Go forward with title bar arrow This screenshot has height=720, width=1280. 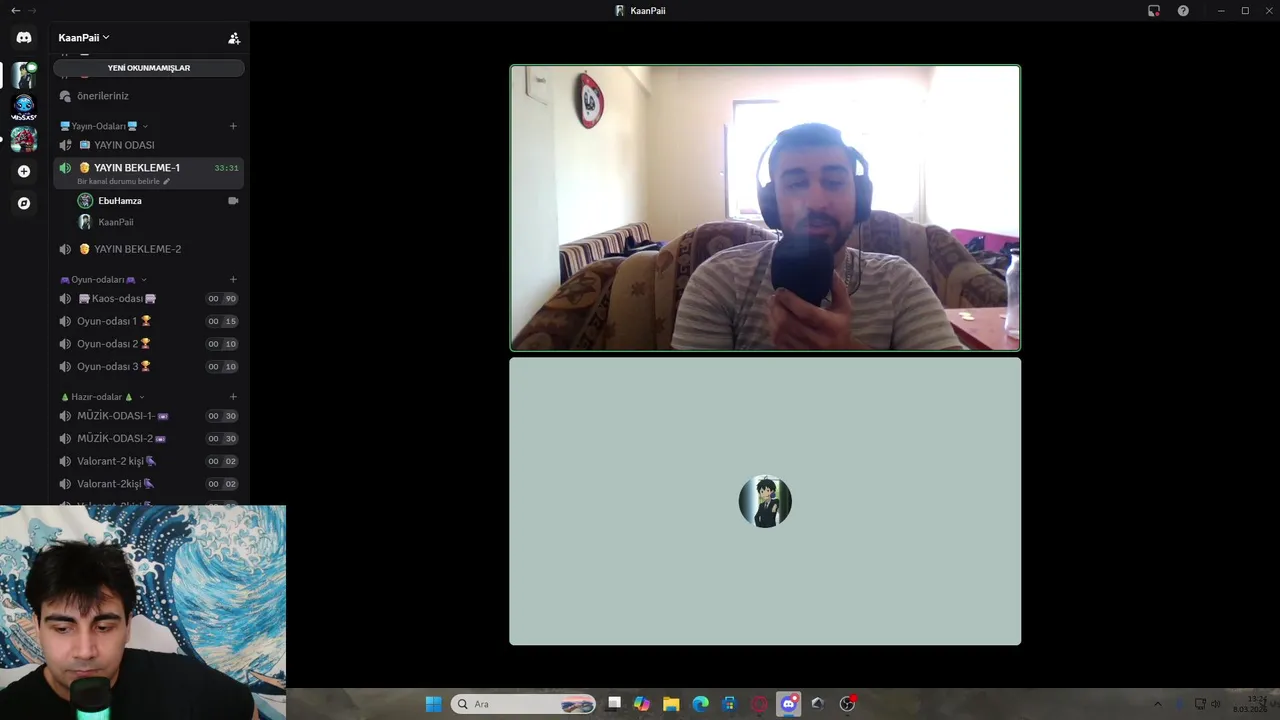[x=32, y=10]
